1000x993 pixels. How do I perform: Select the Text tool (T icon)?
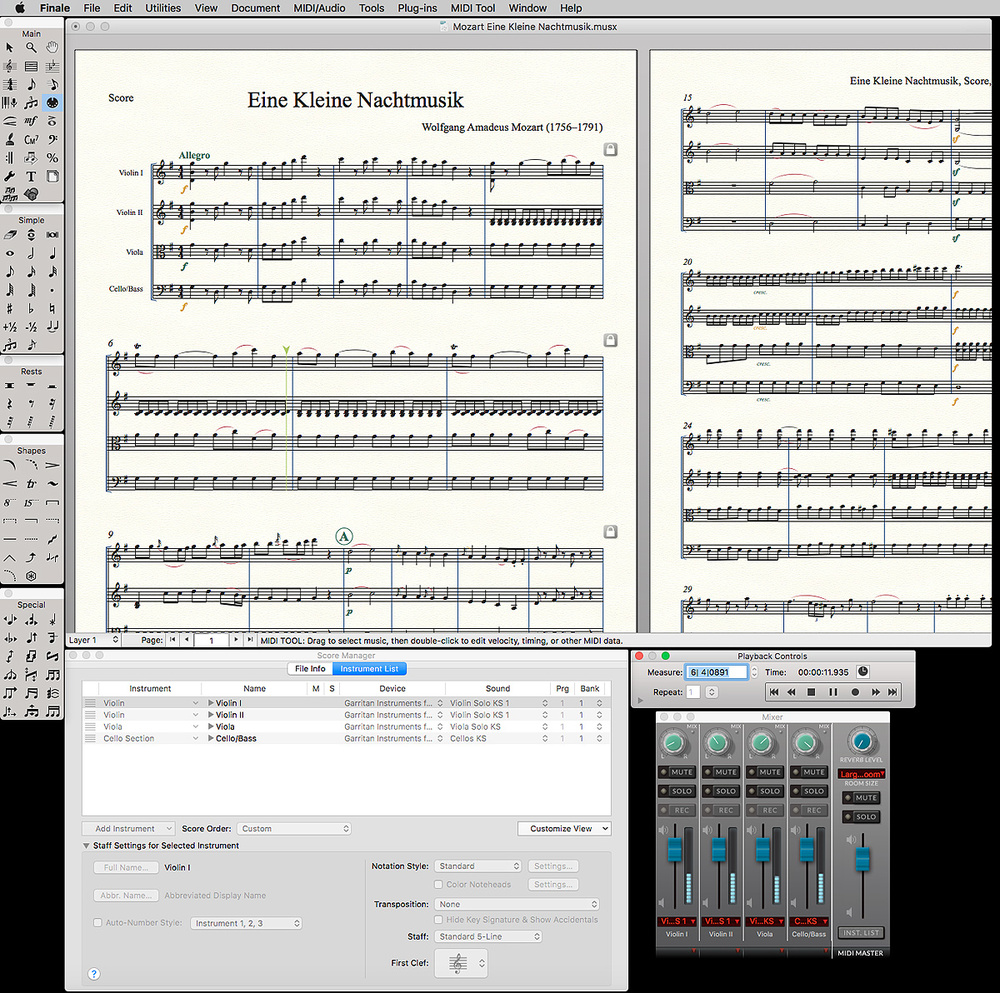point(31,177)
